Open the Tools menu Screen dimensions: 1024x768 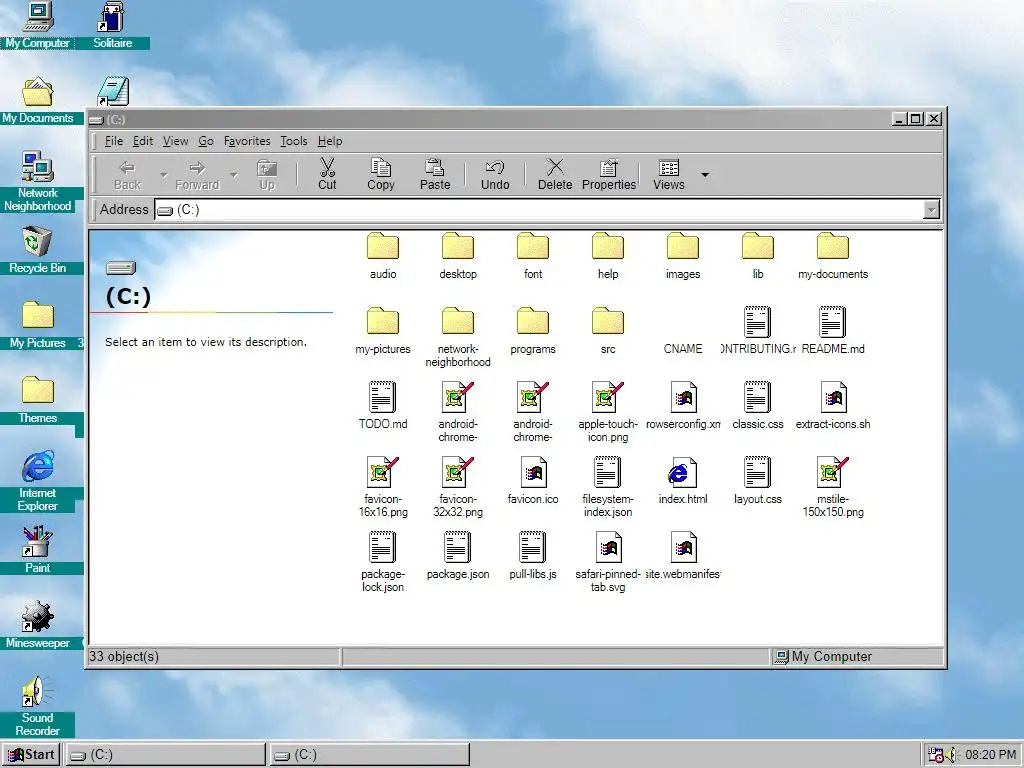pyautogui.click(x=294, y=141)
